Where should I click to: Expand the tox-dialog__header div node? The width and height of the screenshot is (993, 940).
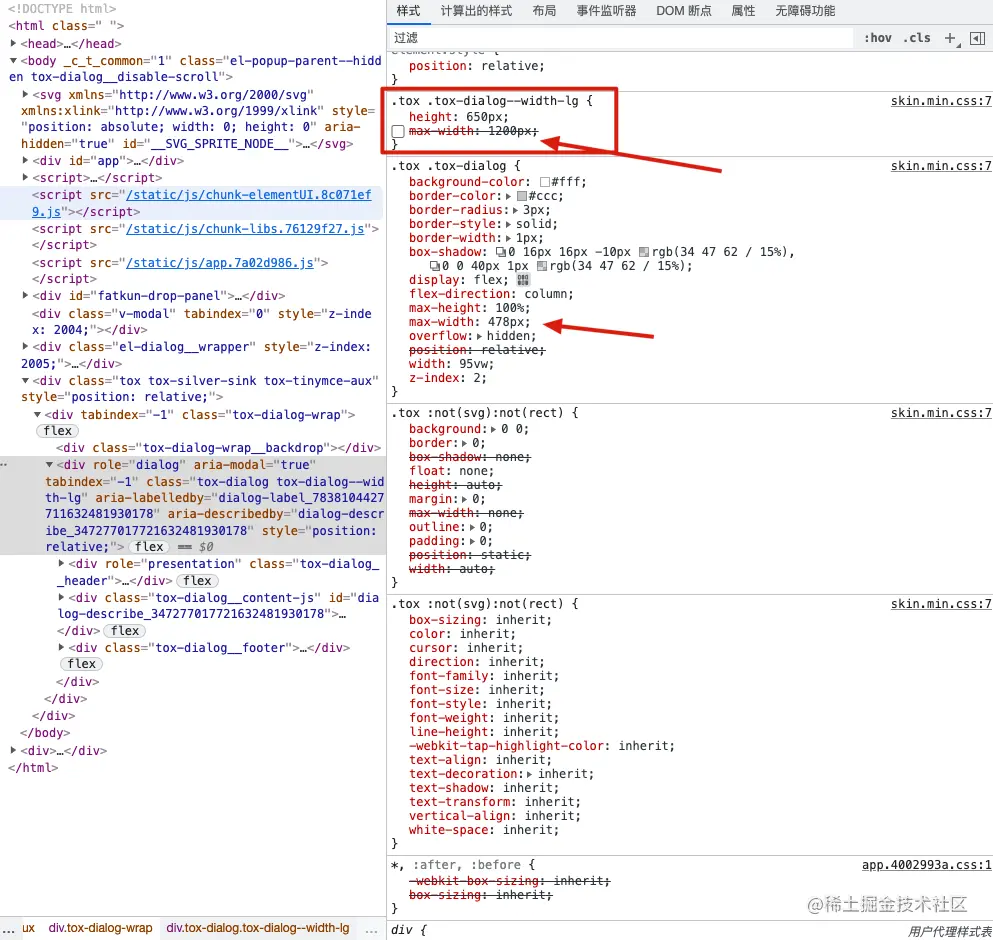(x=61, y=563)
